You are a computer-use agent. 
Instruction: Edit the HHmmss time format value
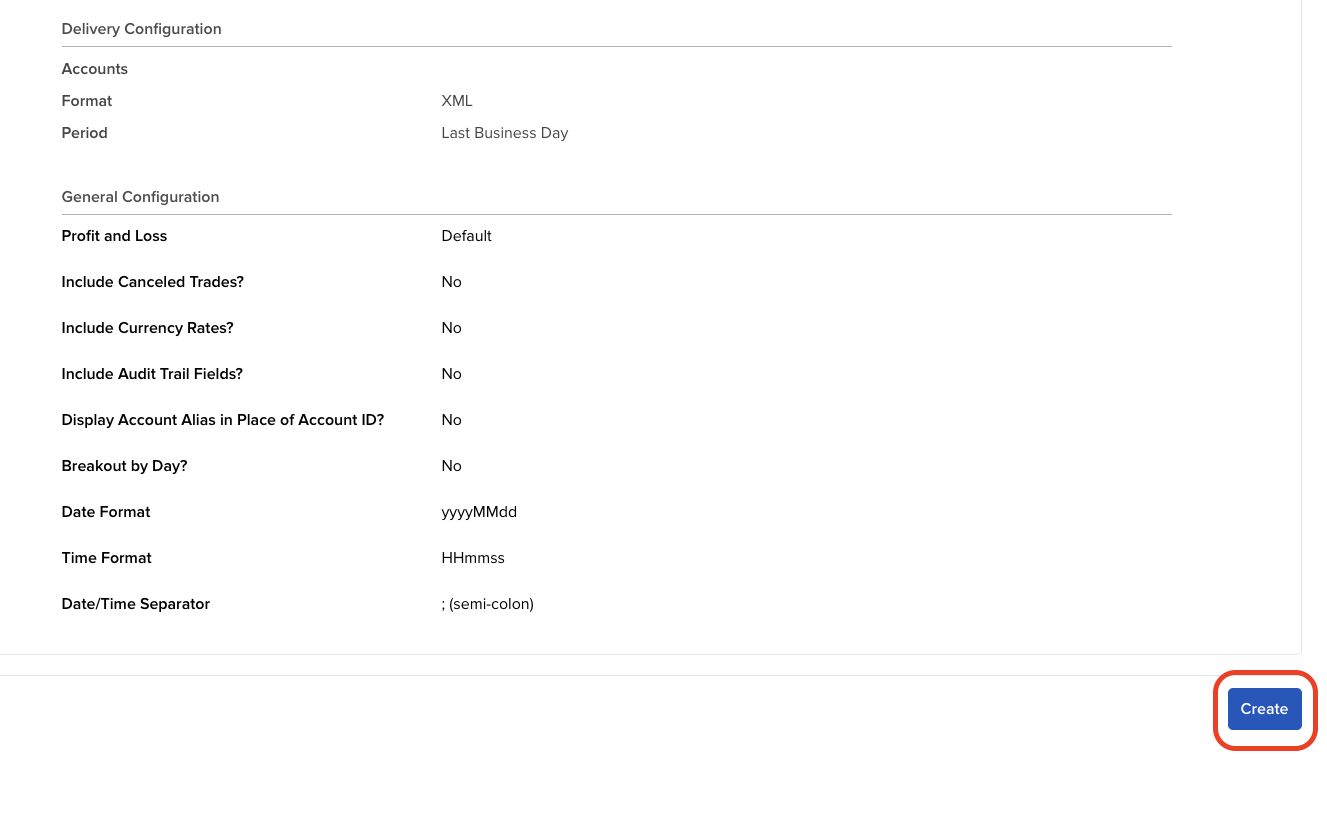coord(472,558)
